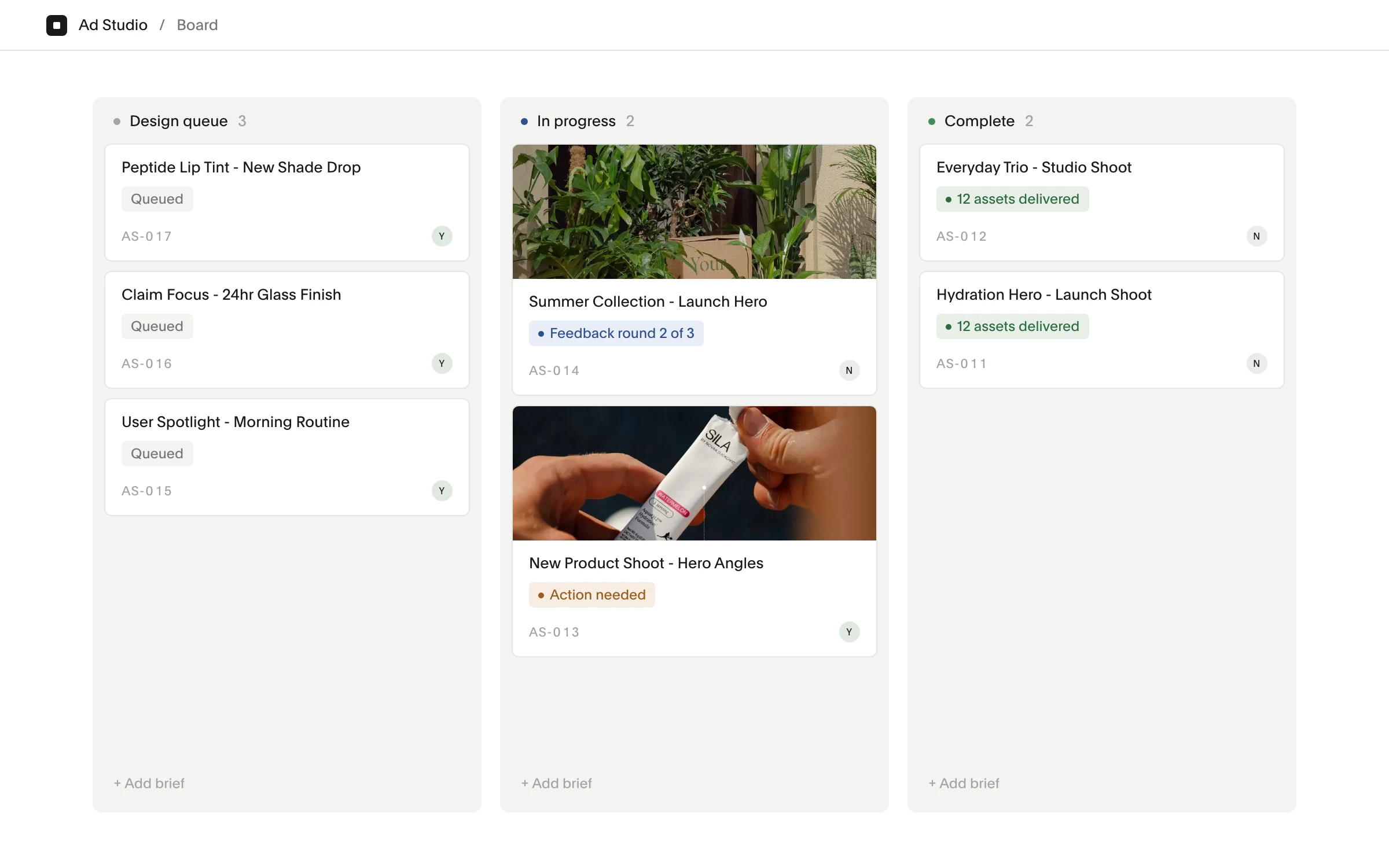The height and width of the screenshot is (868, 1389).
Task: Open New Product Shoot - Hero Angles title
Action: 646,563
